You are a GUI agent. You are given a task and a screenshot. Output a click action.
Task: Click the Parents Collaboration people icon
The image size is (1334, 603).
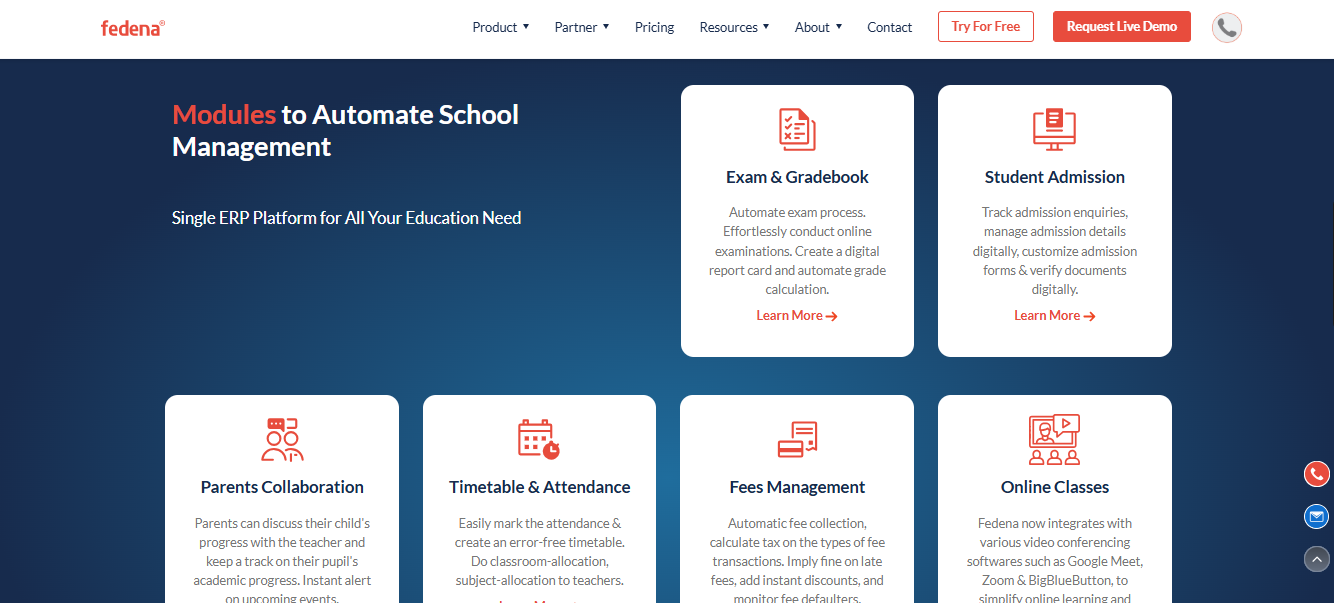(282, 439)
